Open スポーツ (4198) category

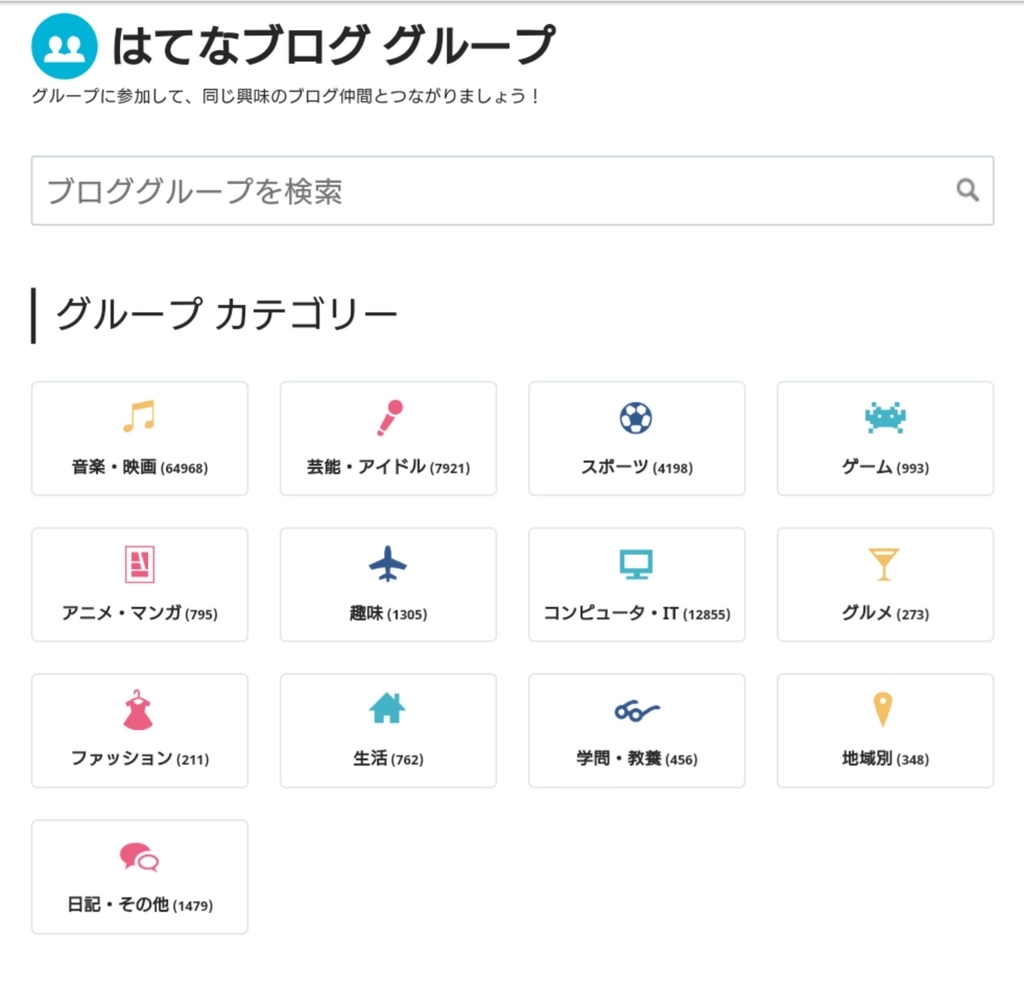[x=637, y=439]
